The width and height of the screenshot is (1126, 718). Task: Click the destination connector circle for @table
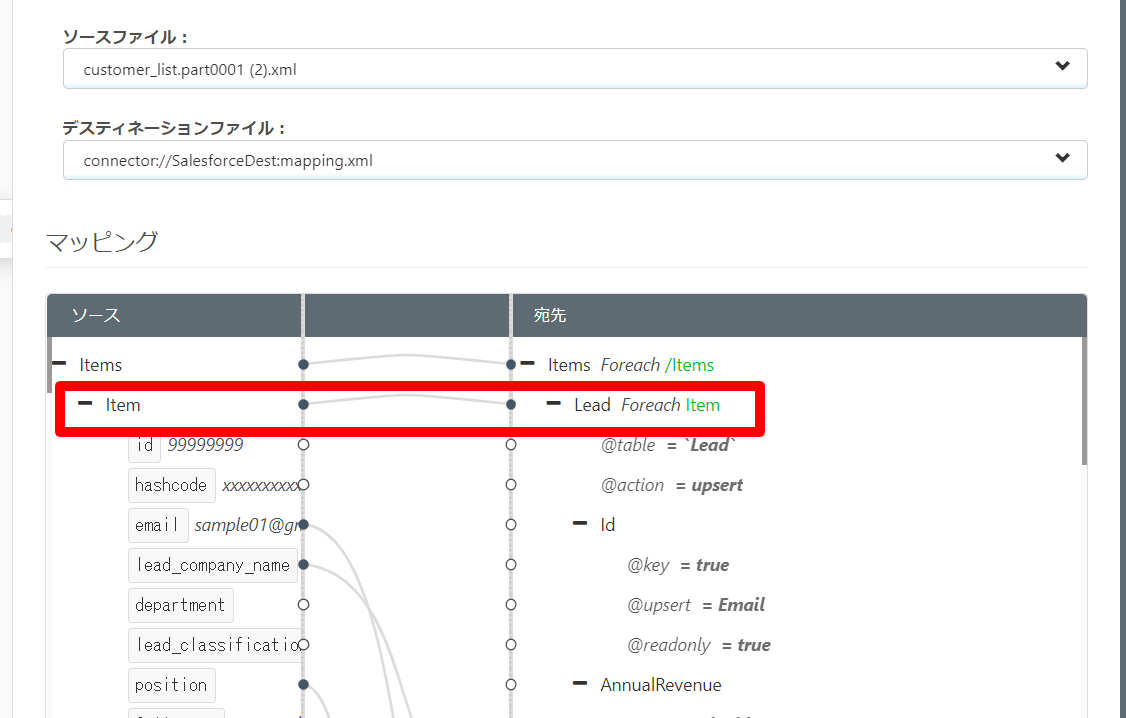(x=511, y=445)
